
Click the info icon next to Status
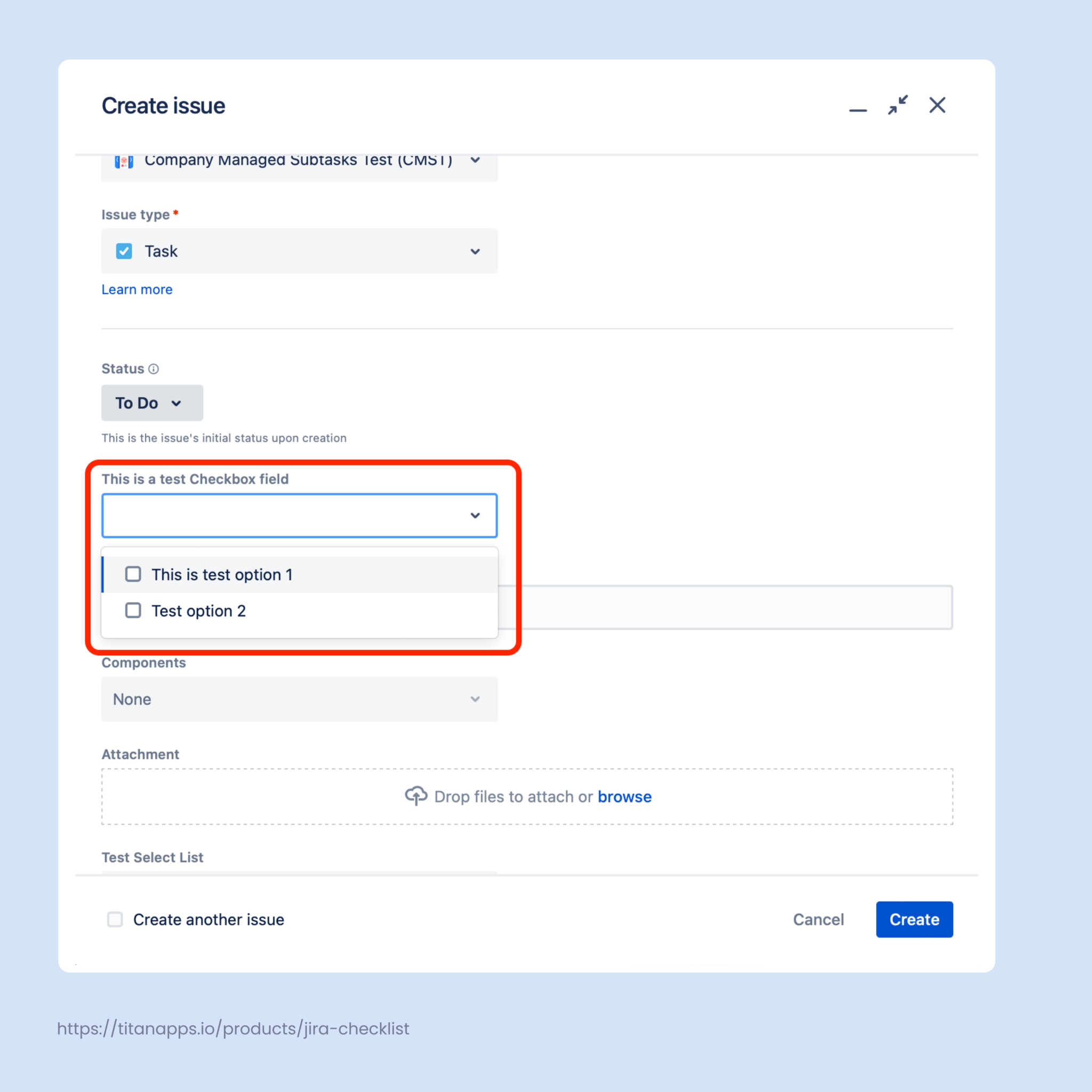(154, 368)
